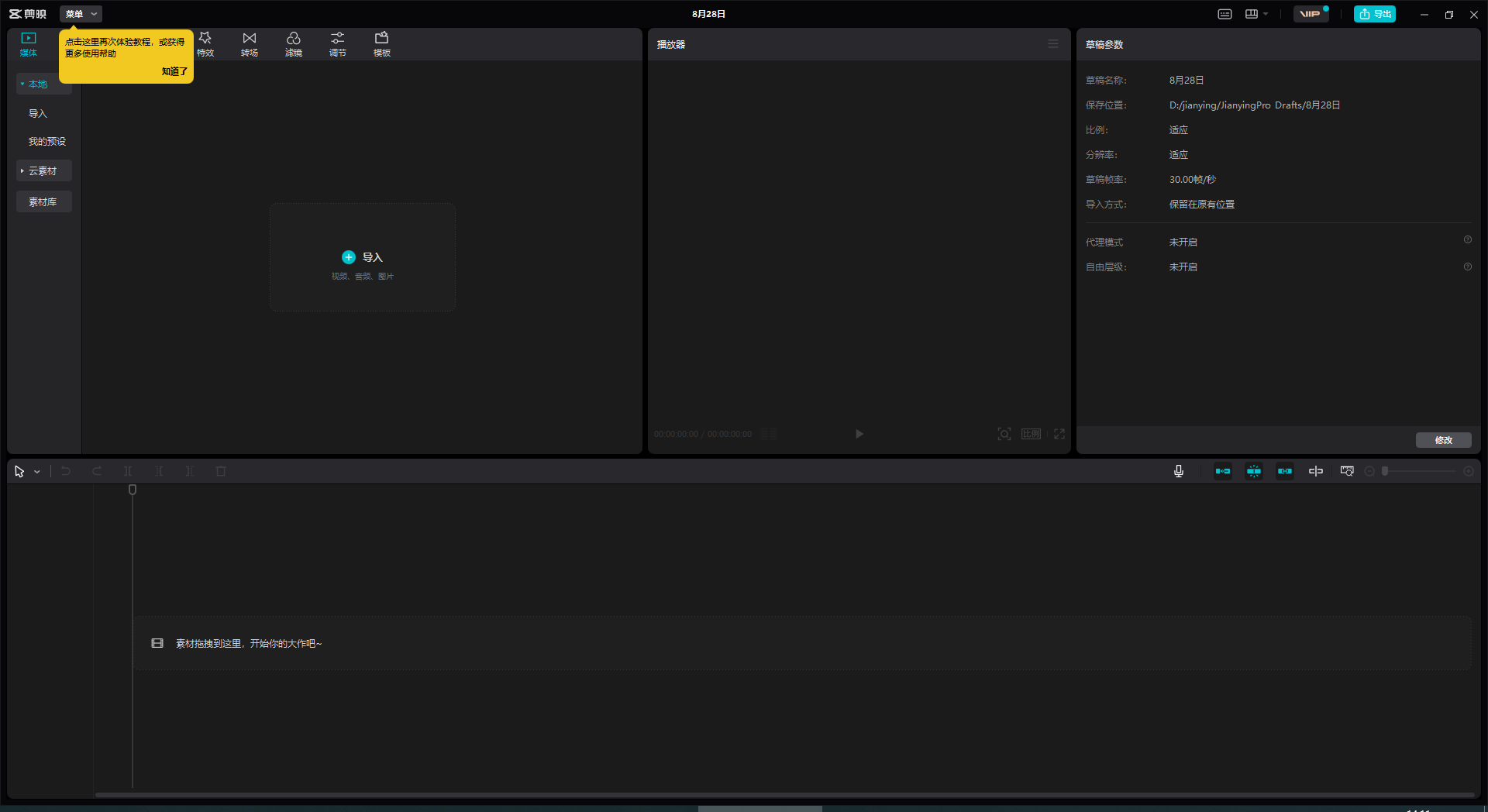This screenshot has width=1488, height=812.
Task: Click the VIP badge button
Action: (1311, 14)
